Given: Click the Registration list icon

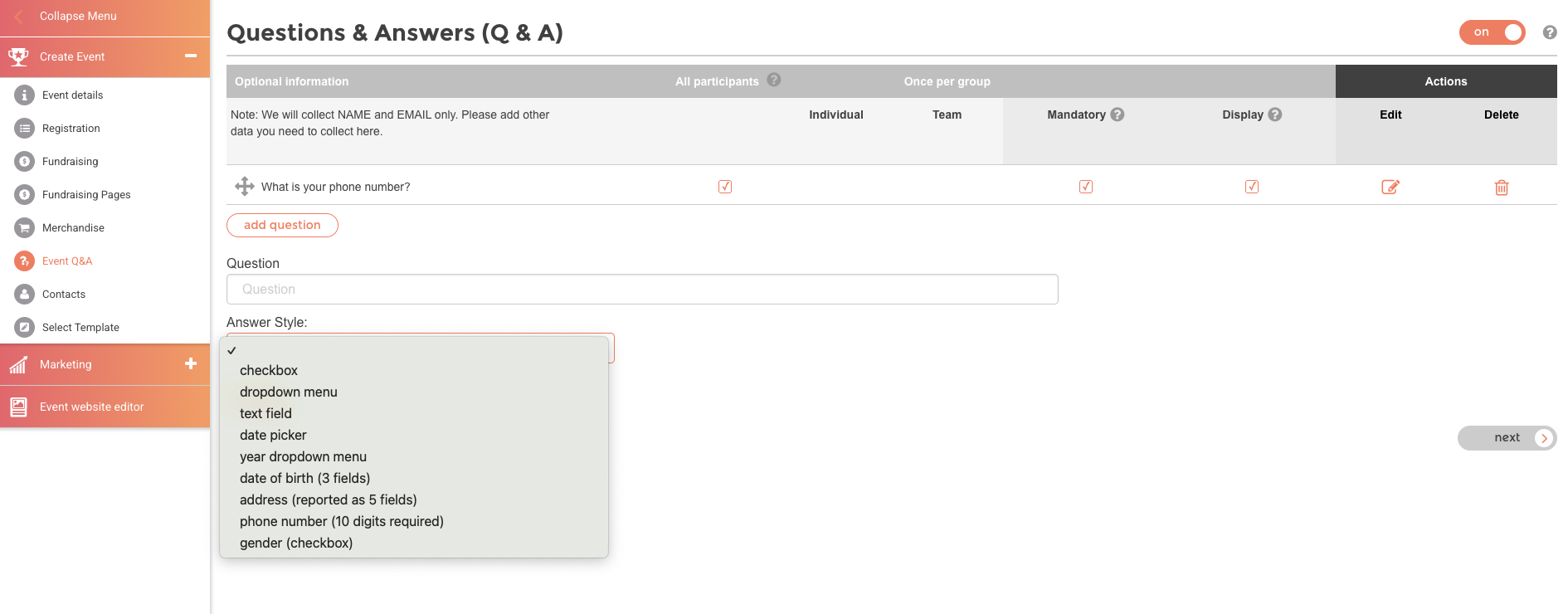Looking at the screenshot, I should pos(25,128).
